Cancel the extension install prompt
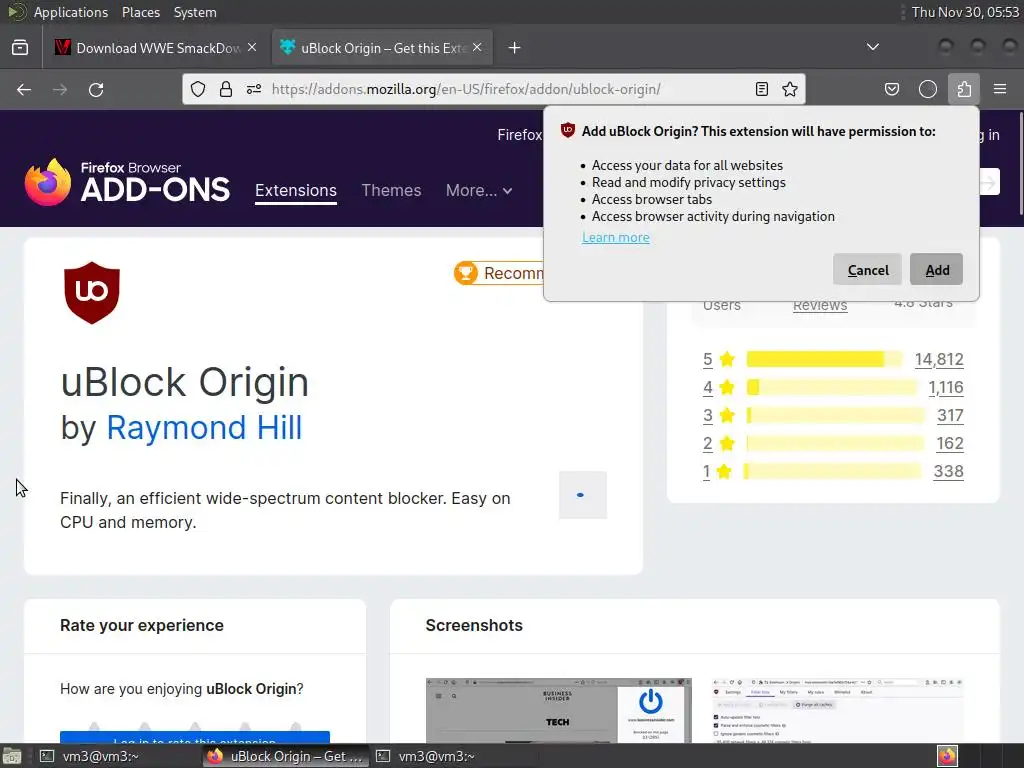Viewport: 1024px width, 768px height. [867, 269]
